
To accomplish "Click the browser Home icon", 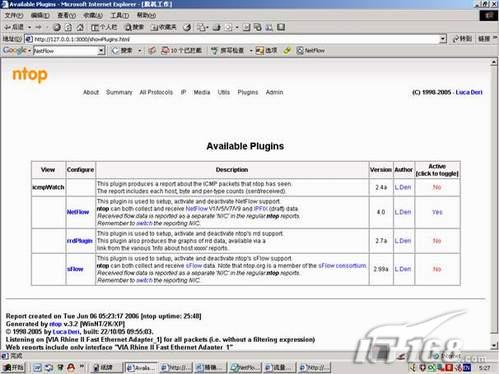I will point(80,27).
